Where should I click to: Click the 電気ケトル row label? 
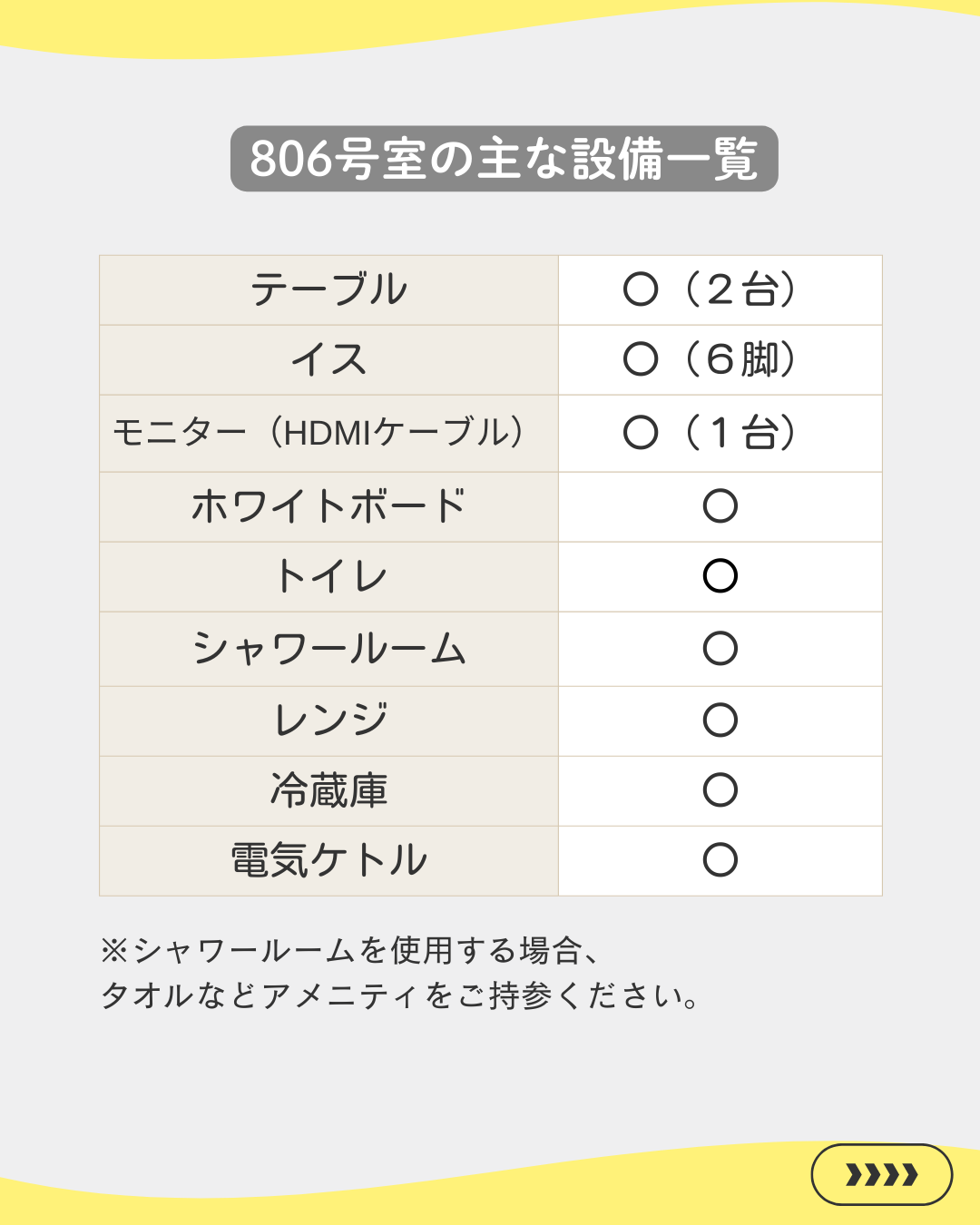328,860
